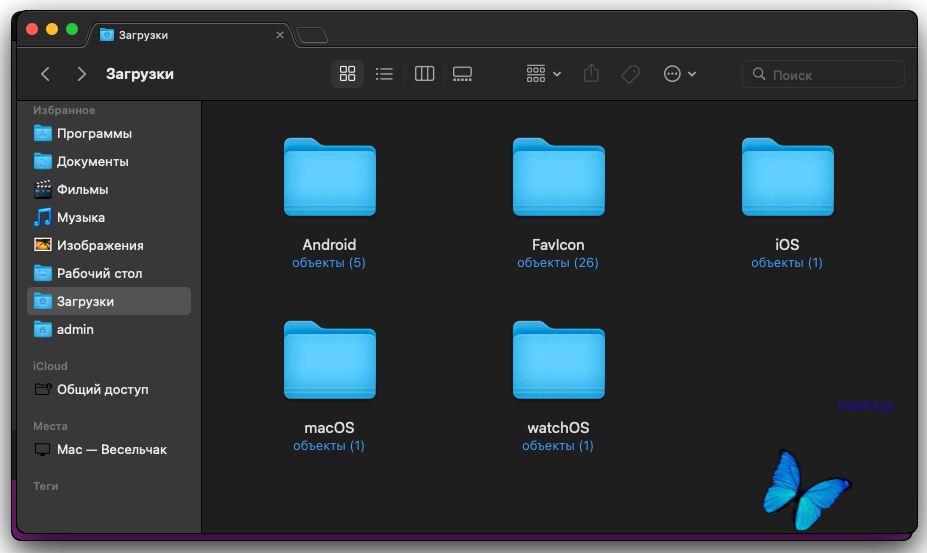Click объекты (1) under macOS
This screenshot has width=927, height=553.
[329, 445]
